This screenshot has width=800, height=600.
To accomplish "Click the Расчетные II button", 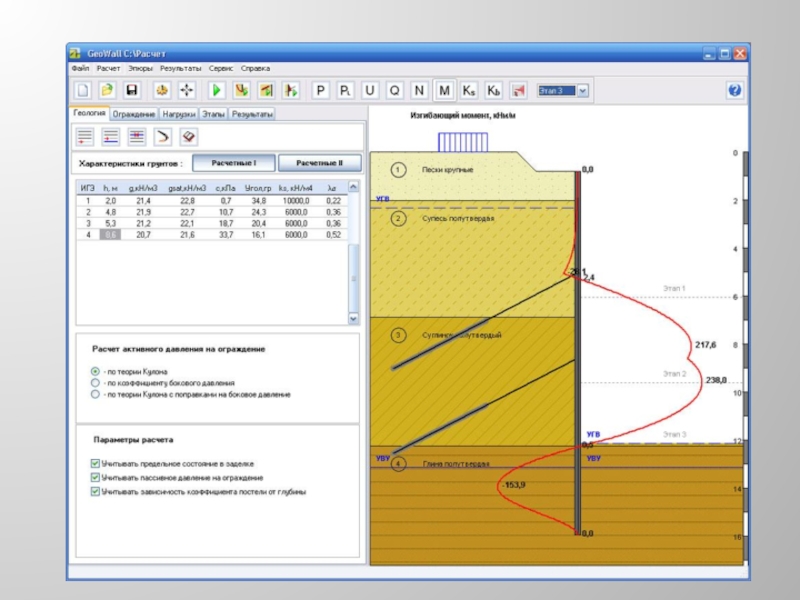I will tap(319, 163).
